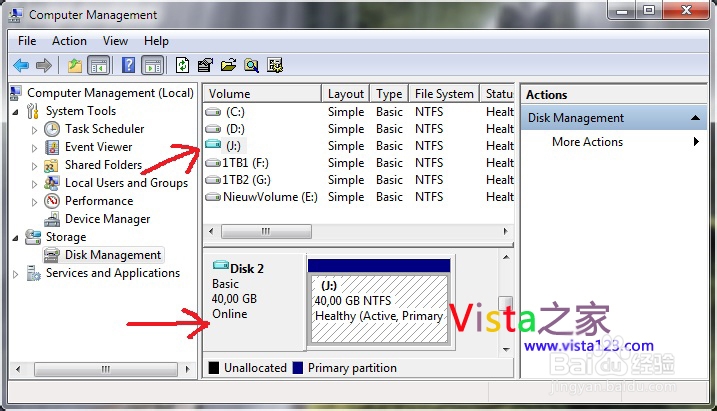The image size is (717, 411).
Task: Click the Performance gauge icon
Action: pyautogui.click(x=52, y=201)
